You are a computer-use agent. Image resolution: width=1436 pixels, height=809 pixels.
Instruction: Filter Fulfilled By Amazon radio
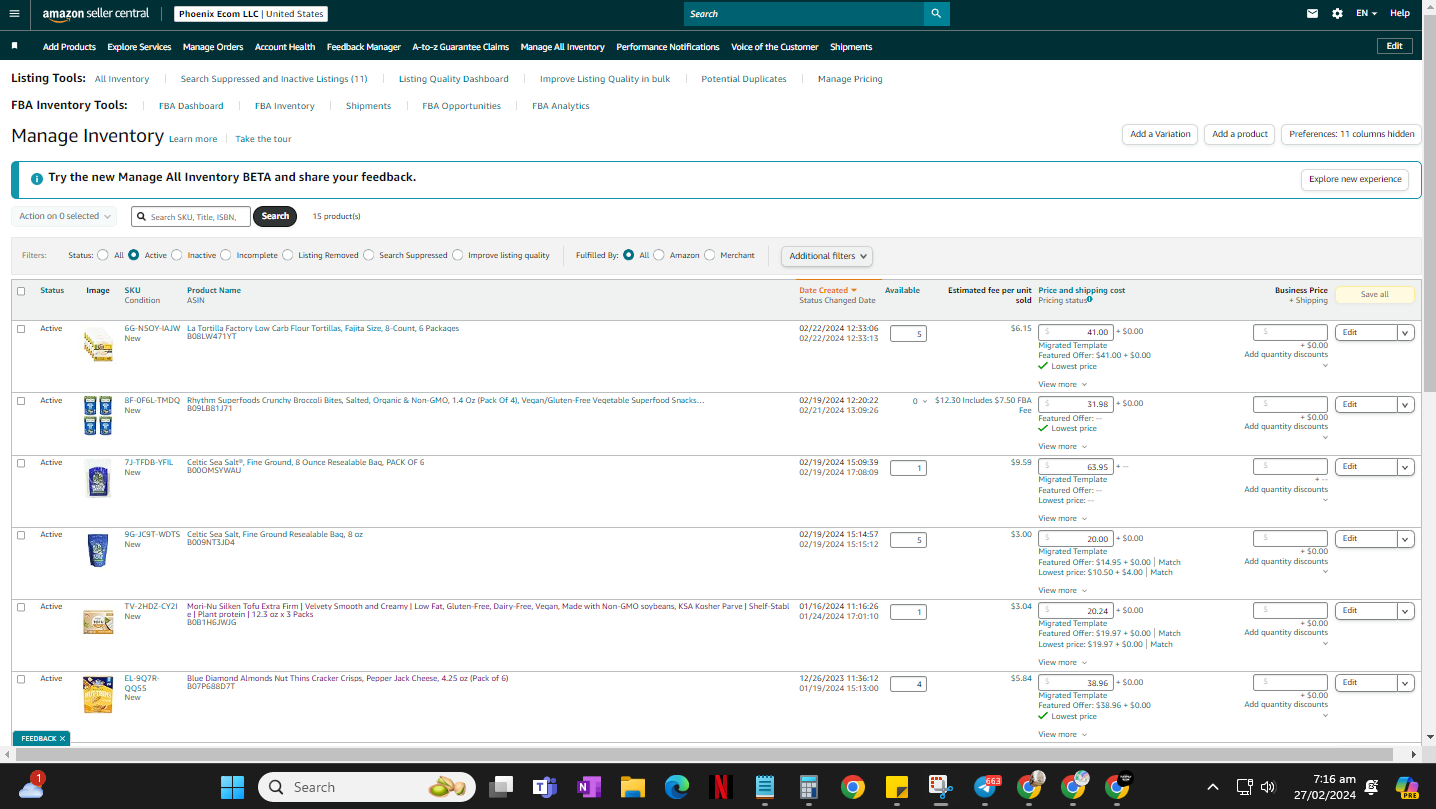point(659,255)
